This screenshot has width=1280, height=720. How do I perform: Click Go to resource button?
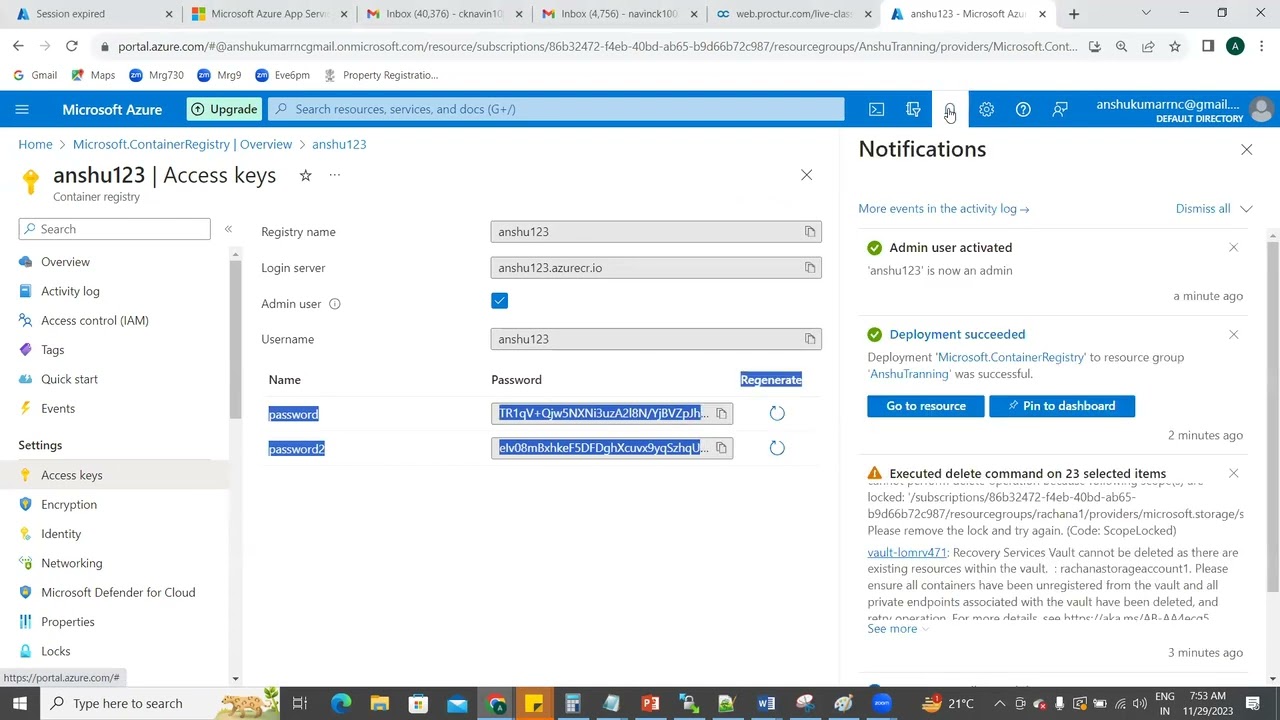pos(925,406)
